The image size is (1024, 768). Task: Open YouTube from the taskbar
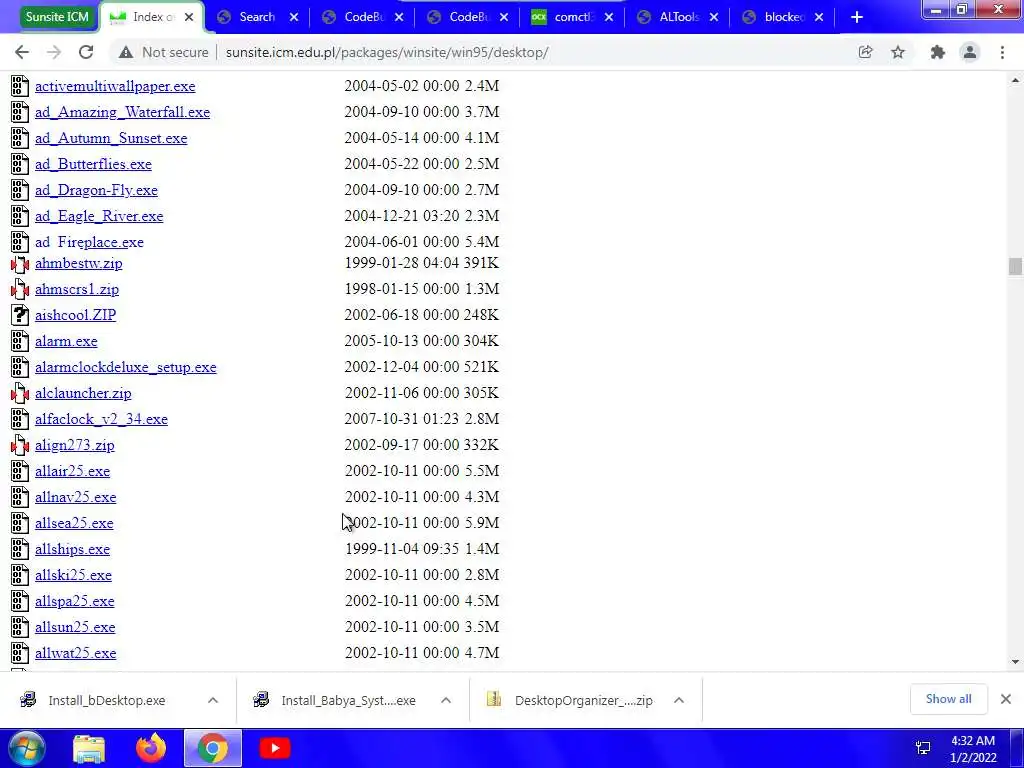274,748
